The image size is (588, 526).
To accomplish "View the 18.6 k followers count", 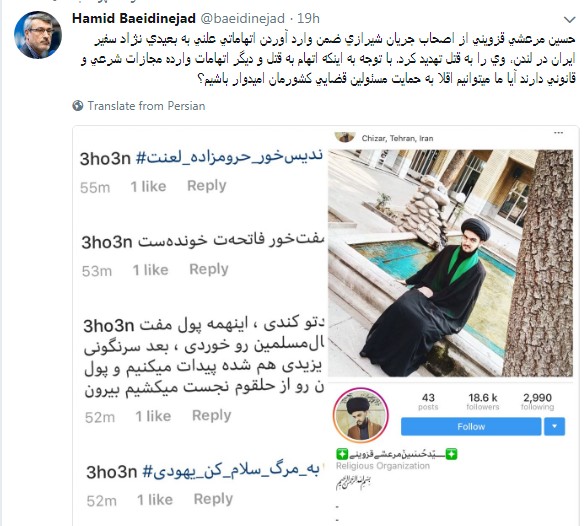I will click(x=483, y=402).
